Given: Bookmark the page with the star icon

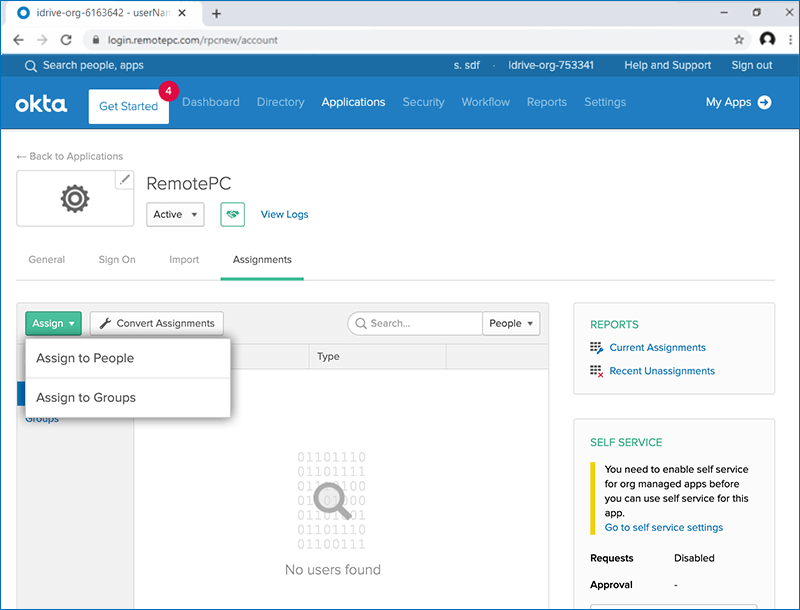Looking at the screenshot, I should (739, 40).
